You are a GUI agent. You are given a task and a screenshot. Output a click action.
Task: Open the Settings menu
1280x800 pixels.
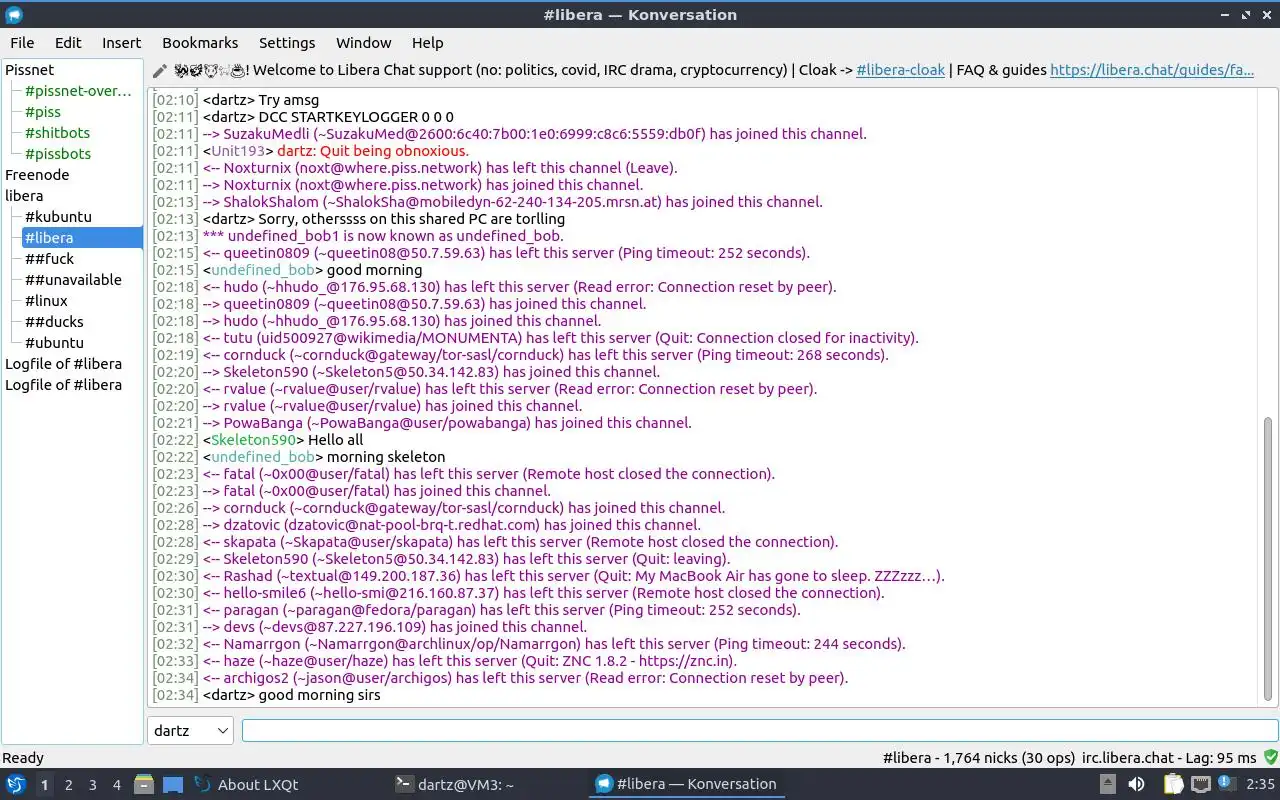tap(287, 43)
